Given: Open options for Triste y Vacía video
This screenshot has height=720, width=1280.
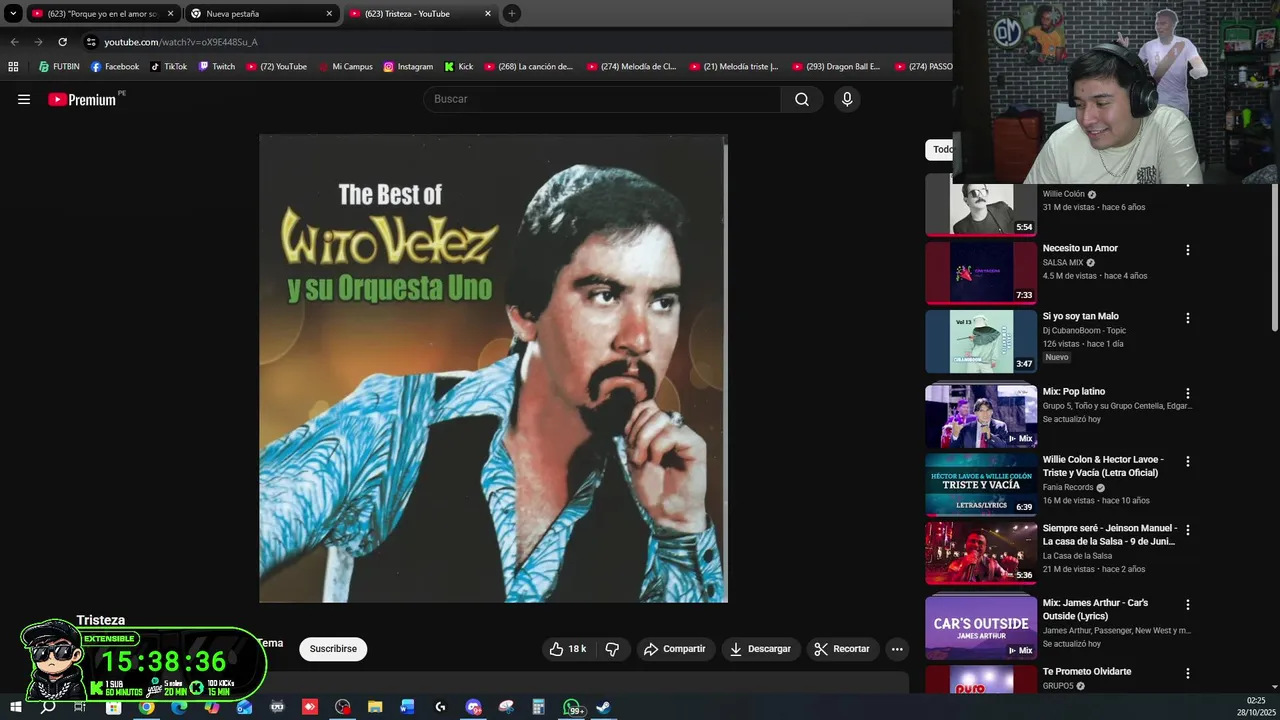Looking at the screenshot, I should point(1188,462).
